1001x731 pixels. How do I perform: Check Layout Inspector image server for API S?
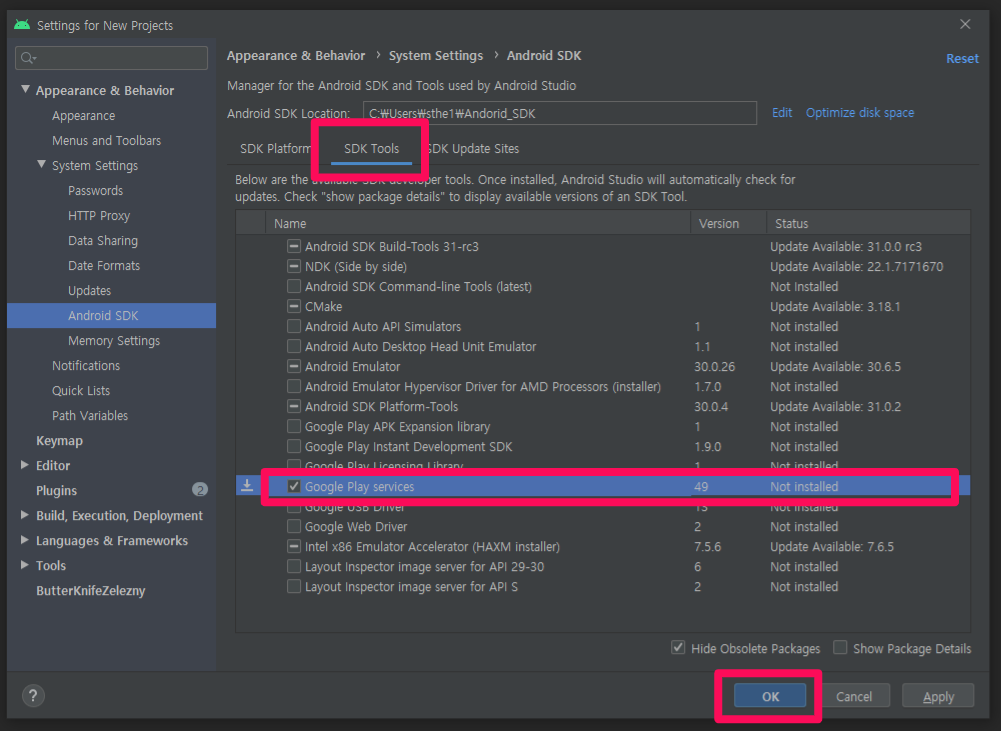pyautogui.click(x=294, y=586)
